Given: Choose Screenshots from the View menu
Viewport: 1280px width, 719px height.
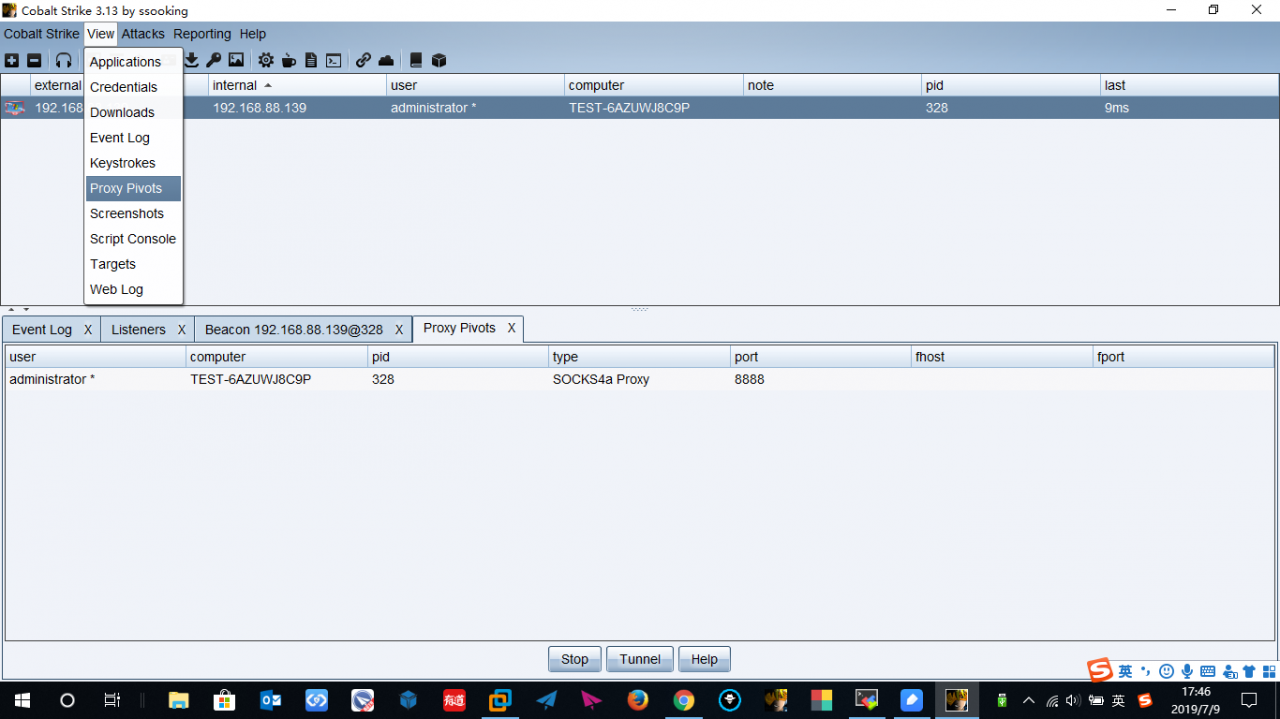Looking at the screenshot, I should (x=133, y=213).
